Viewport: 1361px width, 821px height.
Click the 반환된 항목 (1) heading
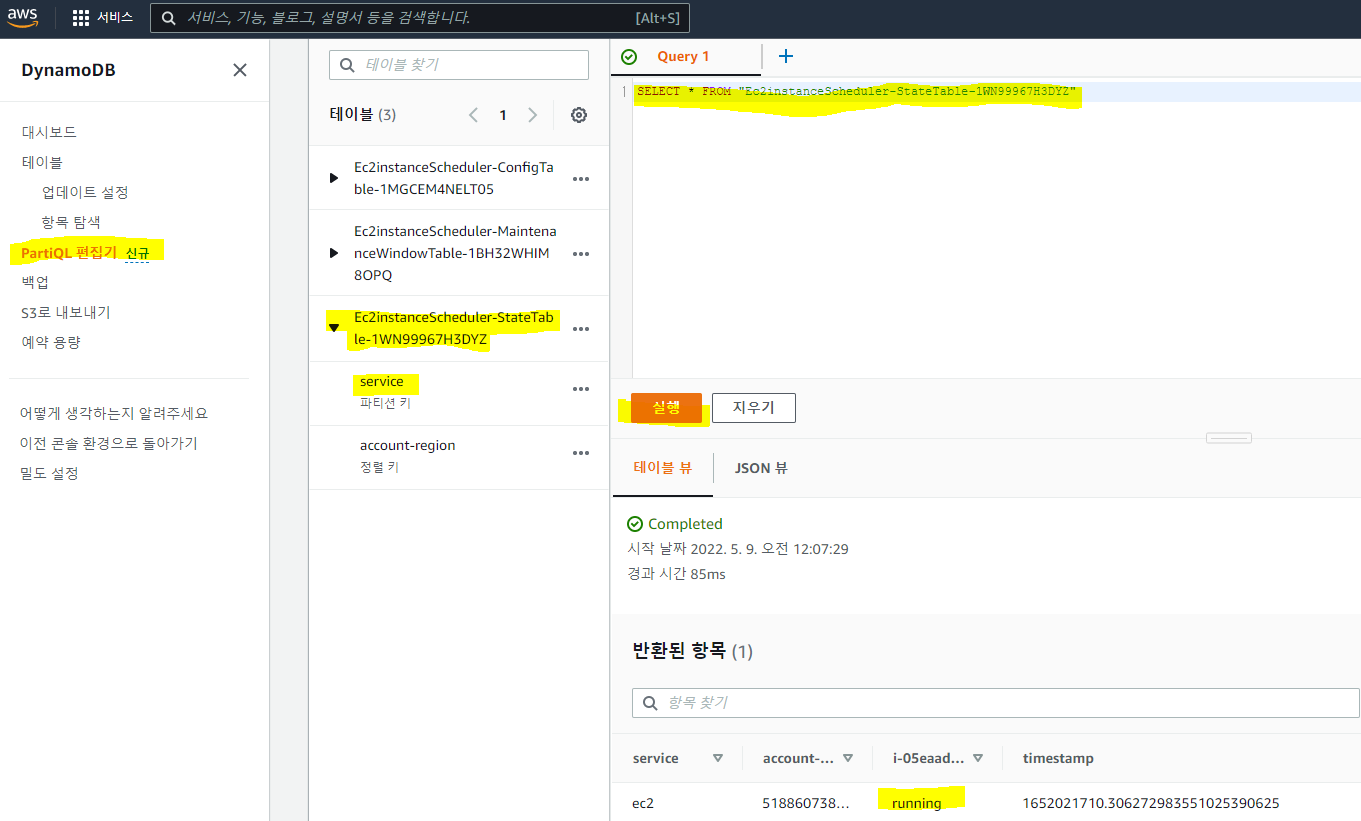pos(693,651)
